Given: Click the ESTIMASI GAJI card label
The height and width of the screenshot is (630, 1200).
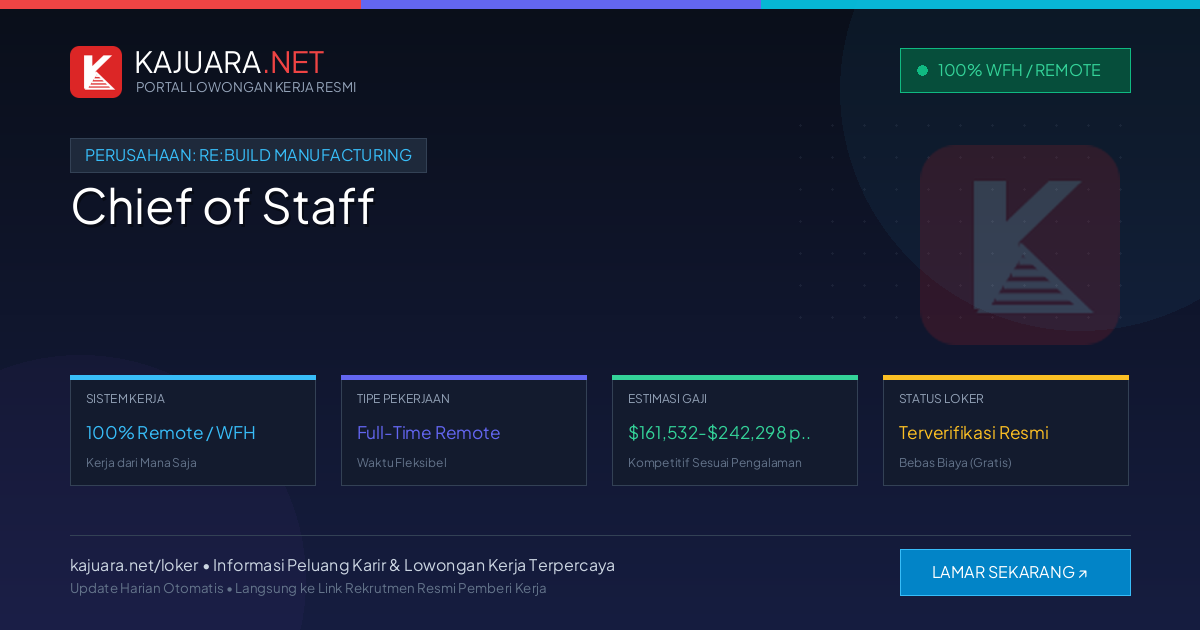Looking at the screenshot, I should (667, 398).
